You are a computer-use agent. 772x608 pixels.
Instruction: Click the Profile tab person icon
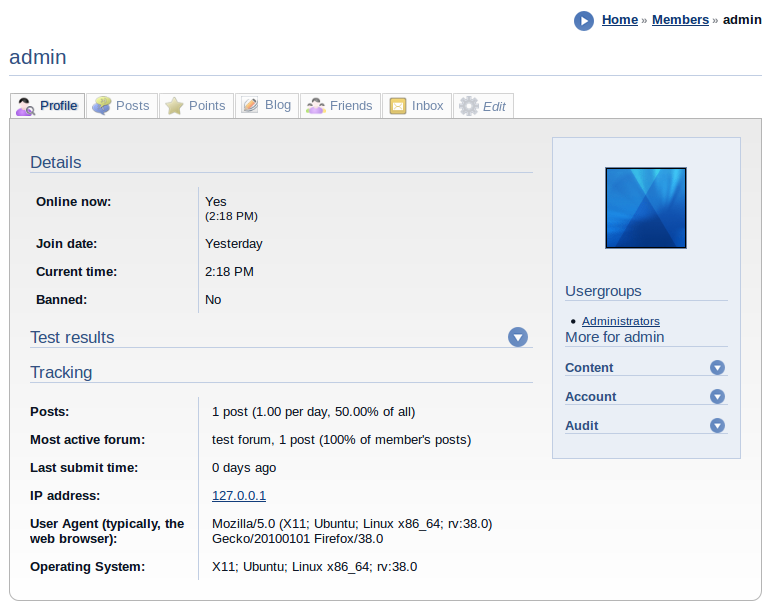(x=25, y=106)
